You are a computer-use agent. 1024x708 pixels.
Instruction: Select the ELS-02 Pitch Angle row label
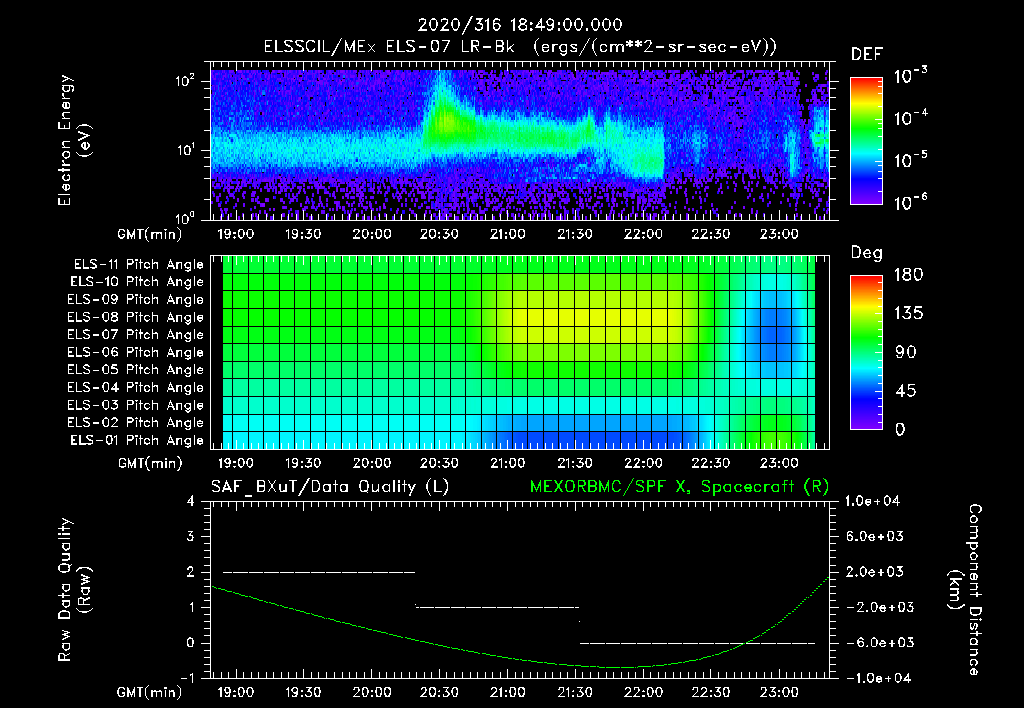point(136,423)
